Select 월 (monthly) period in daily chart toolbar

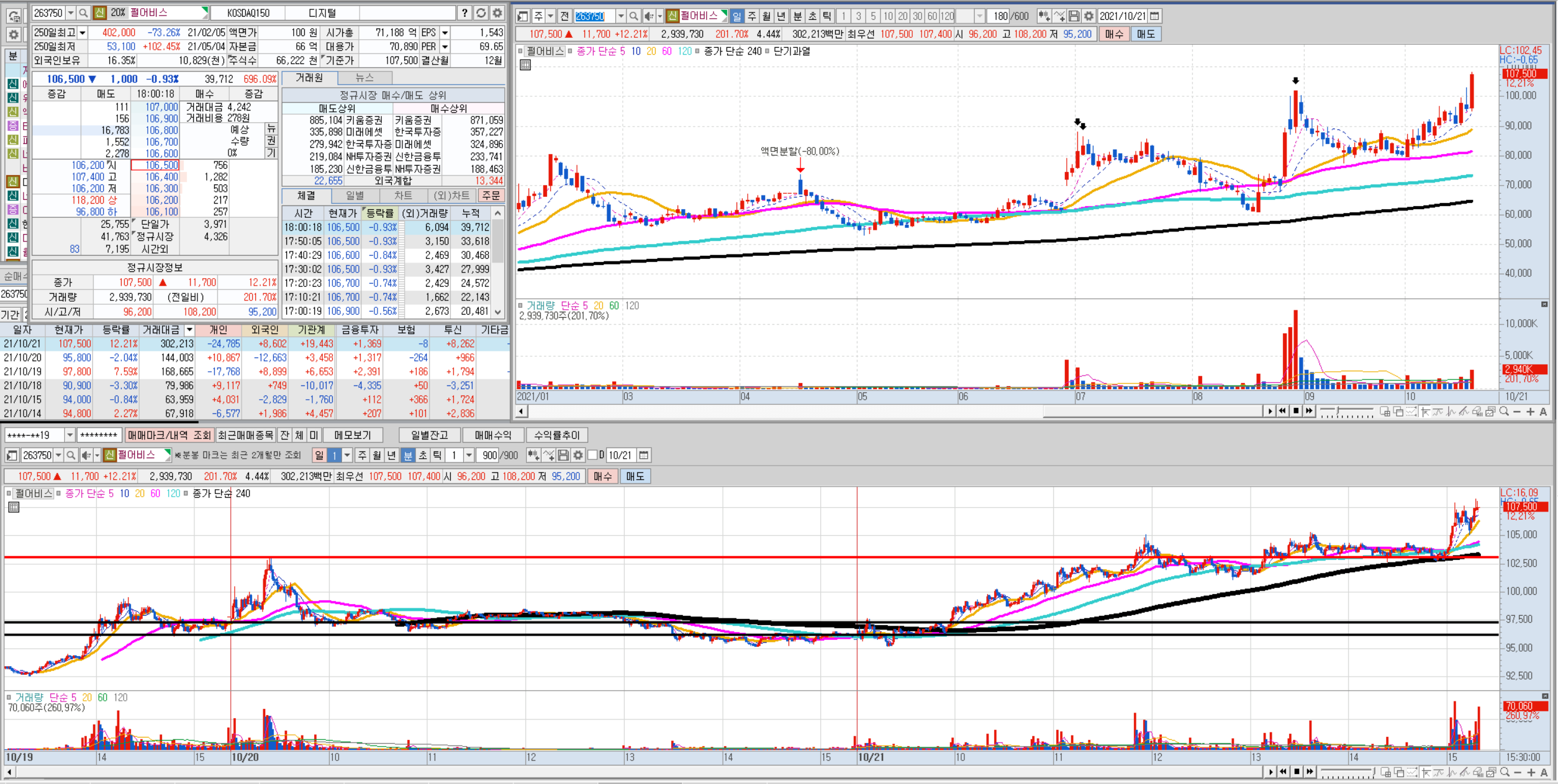pos(766,16)
